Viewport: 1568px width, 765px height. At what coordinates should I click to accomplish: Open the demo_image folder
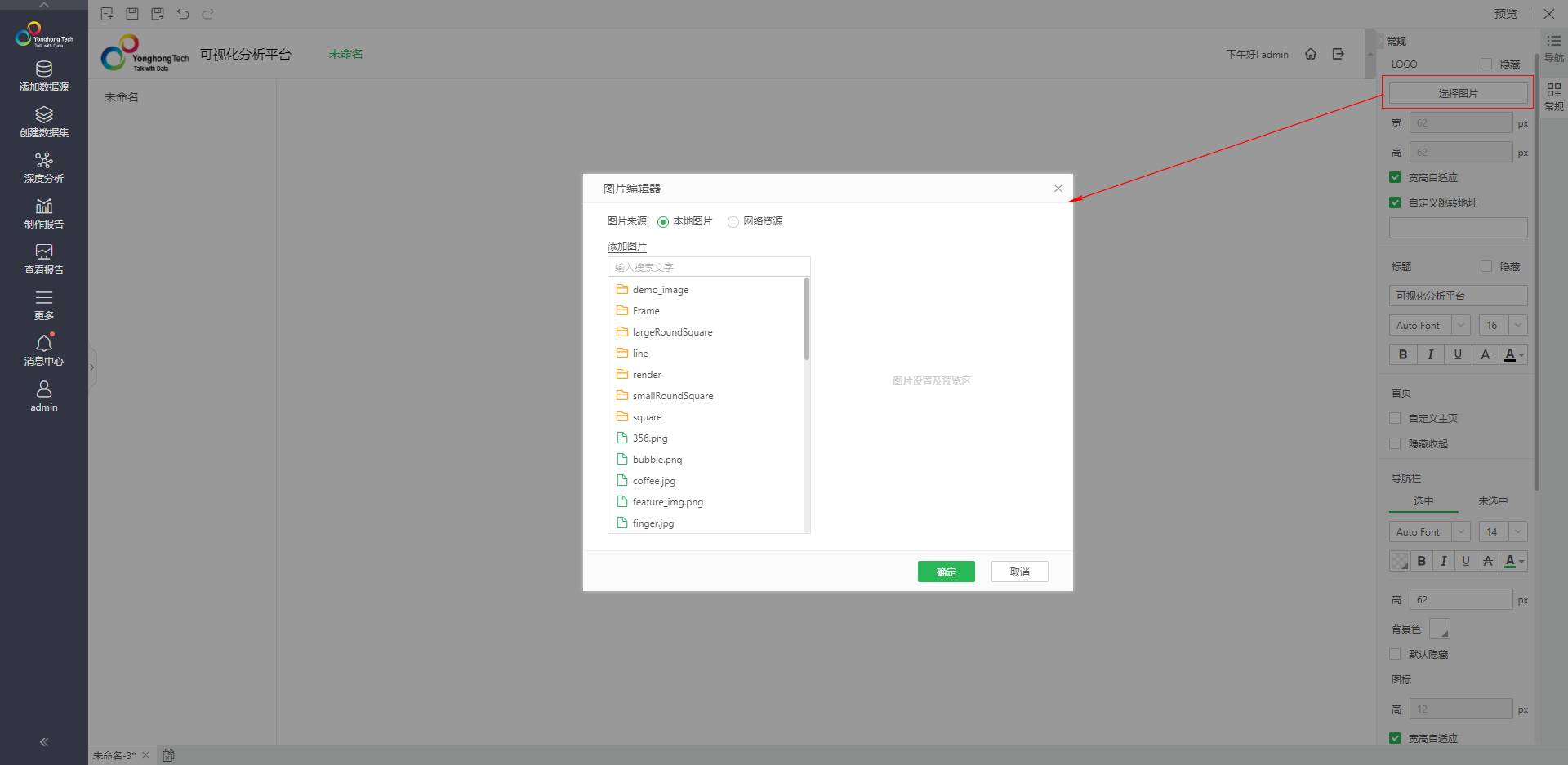coord(660,290)
